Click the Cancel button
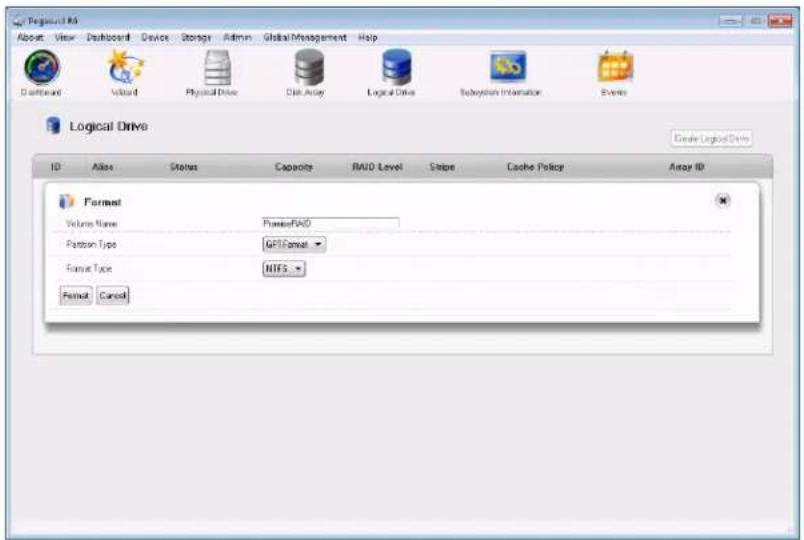 [113, 295]
